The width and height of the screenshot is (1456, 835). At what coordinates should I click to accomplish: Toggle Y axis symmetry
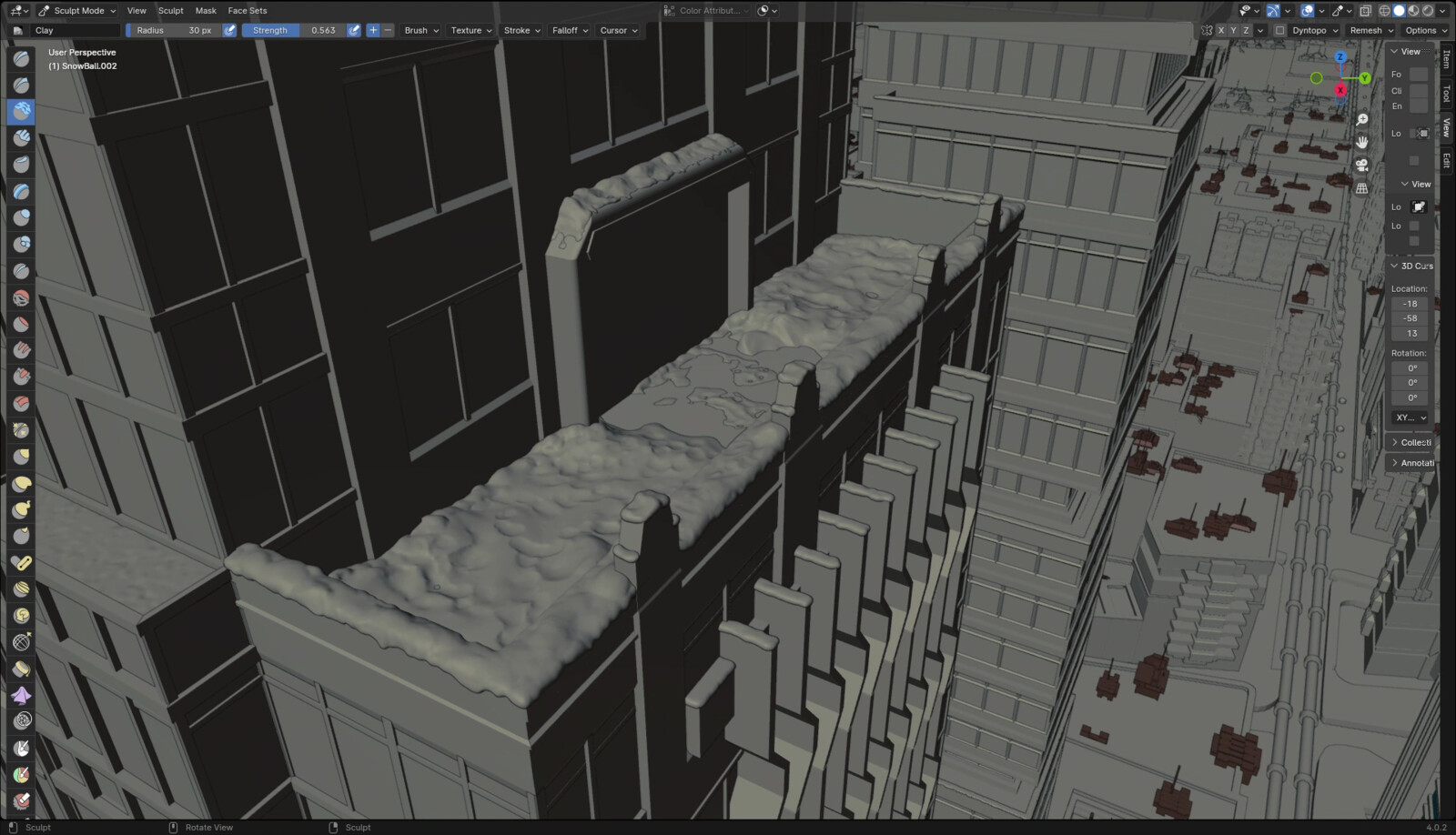pyautogui.click(x=1234, y=30)
